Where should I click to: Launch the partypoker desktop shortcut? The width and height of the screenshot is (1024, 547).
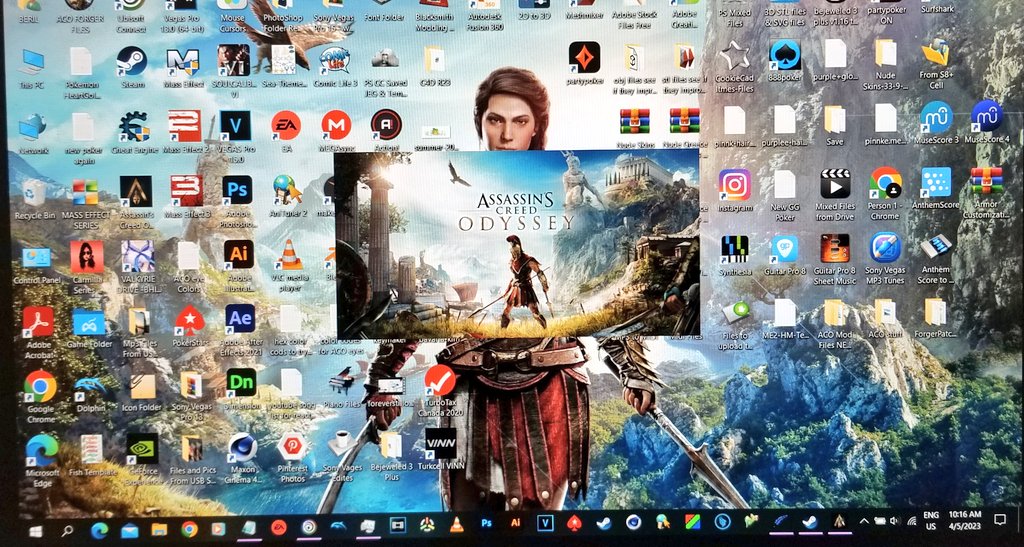584,58
